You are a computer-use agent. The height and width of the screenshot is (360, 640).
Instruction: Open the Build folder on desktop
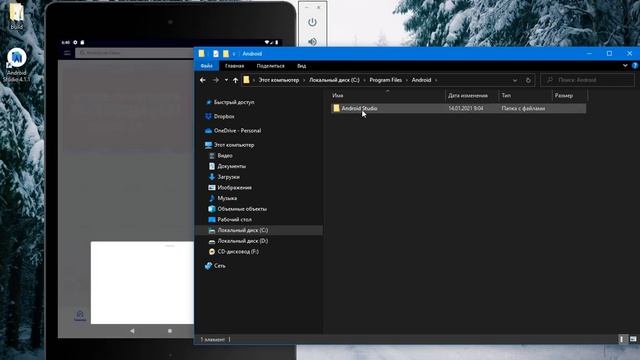[x=16, y=16]
